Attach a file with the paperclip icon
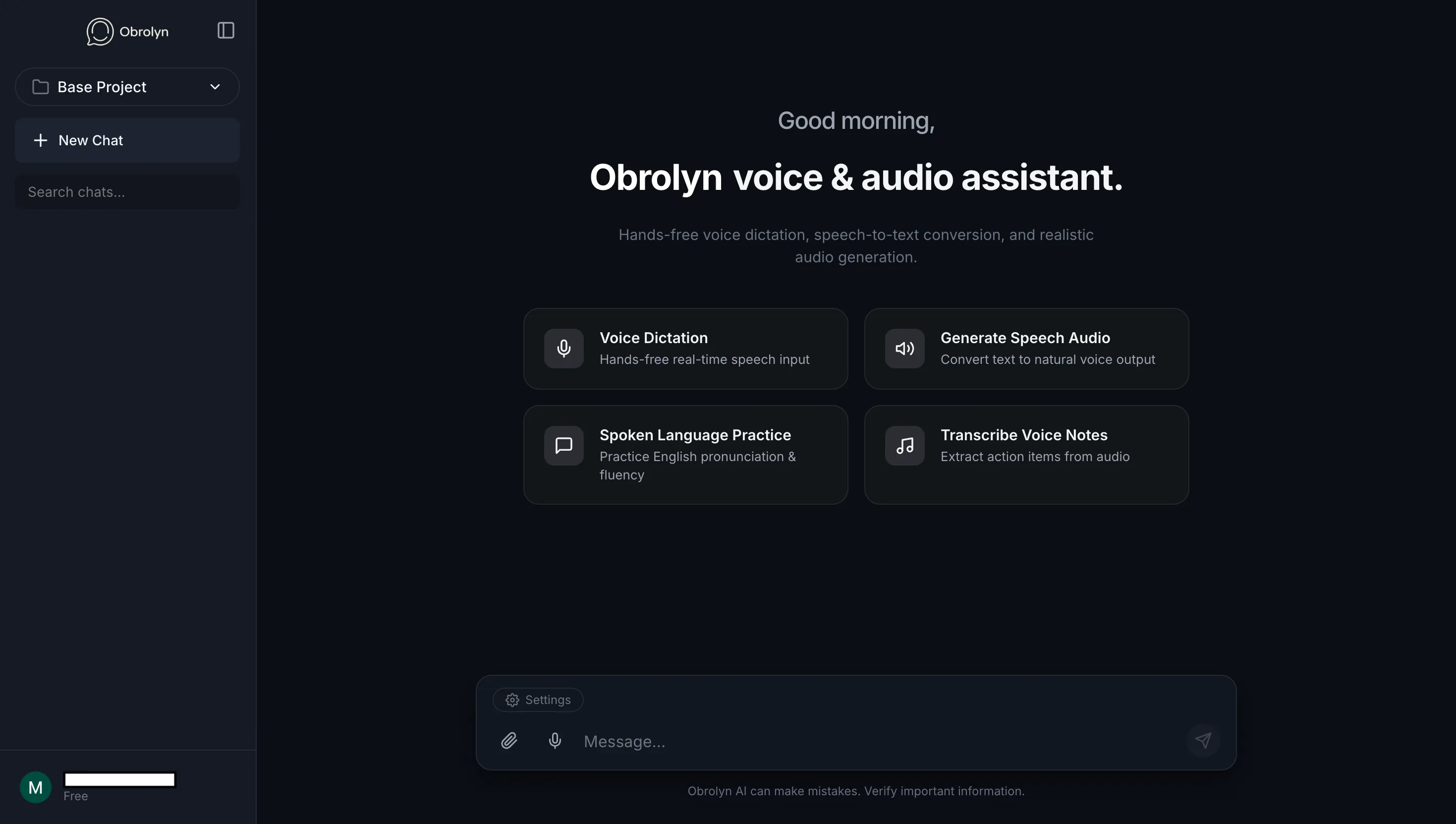This screenshot has width=1456, height=824. tap(509, 741)
